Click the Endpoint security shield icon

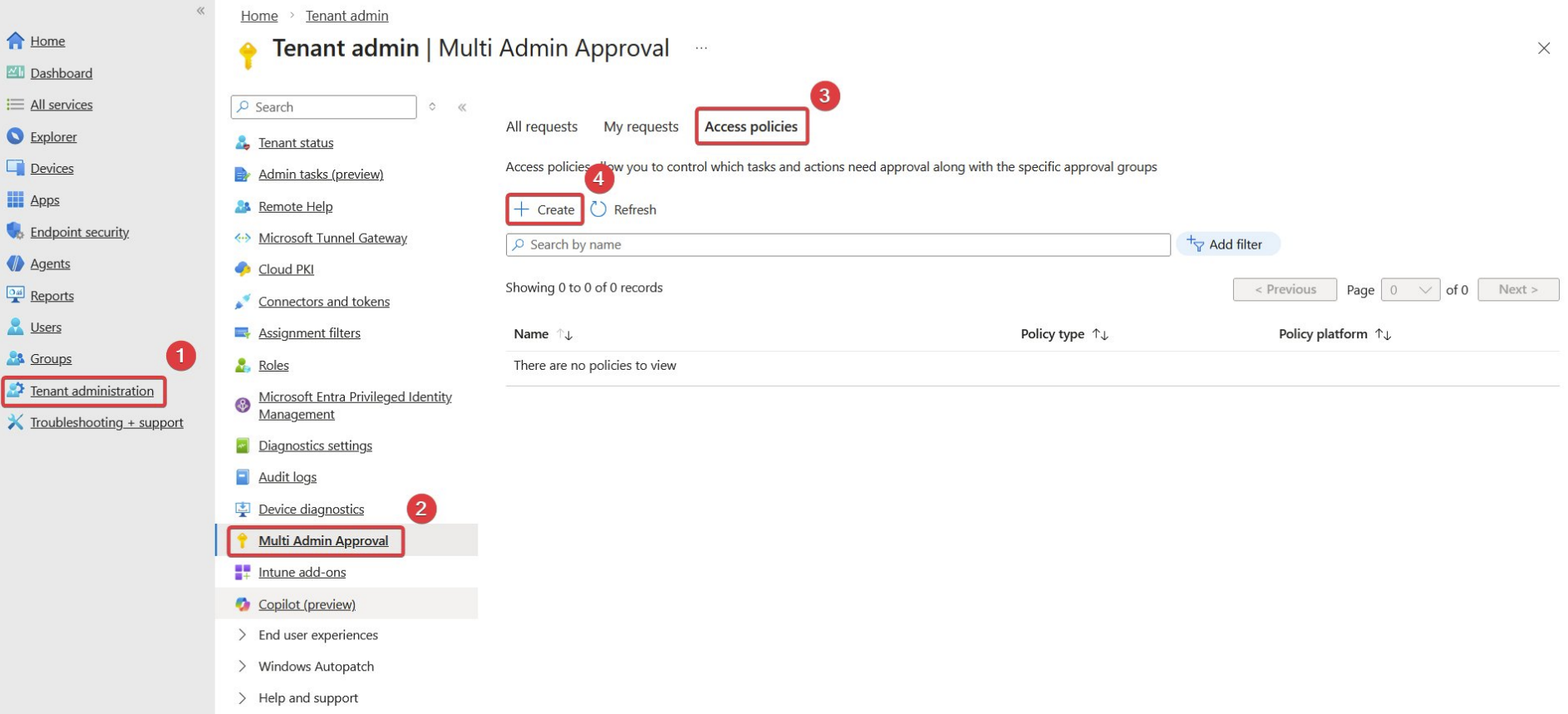click(x=15, y=231)
